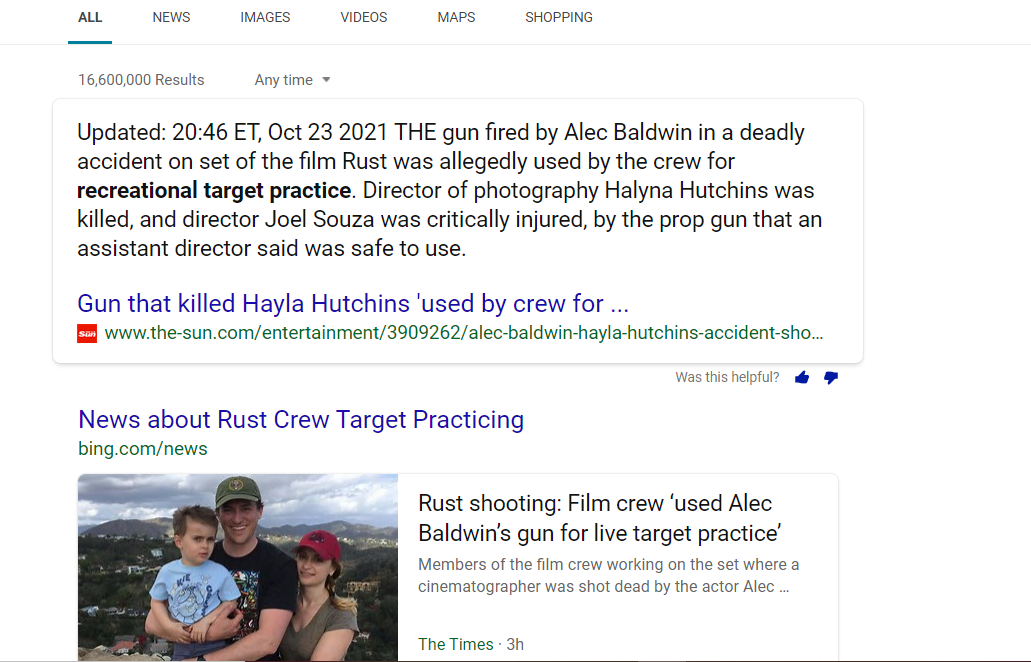Click the bold 'recreational target practice' text

214,191
